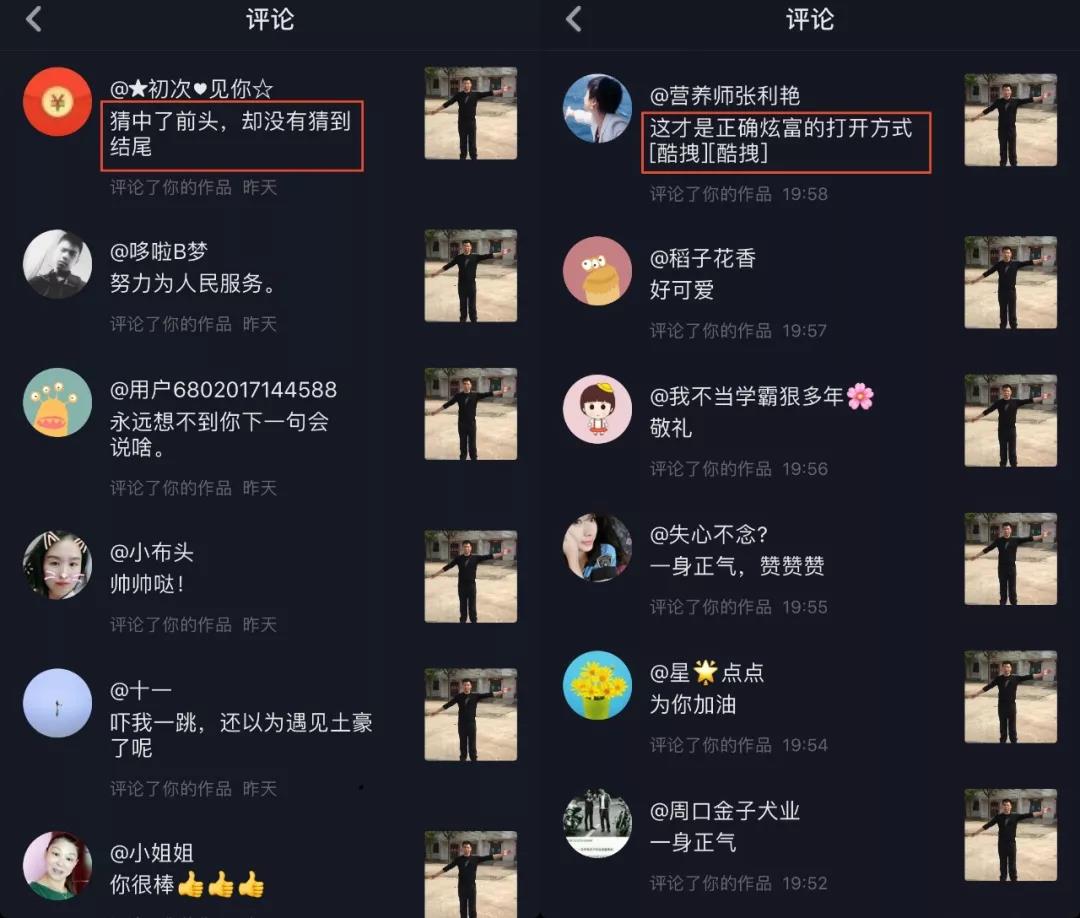Viewport: 1080px width, 918px height.
Task: Open comment 猜中了前头，却没有猜到结尾
Action: click(231, 134)
